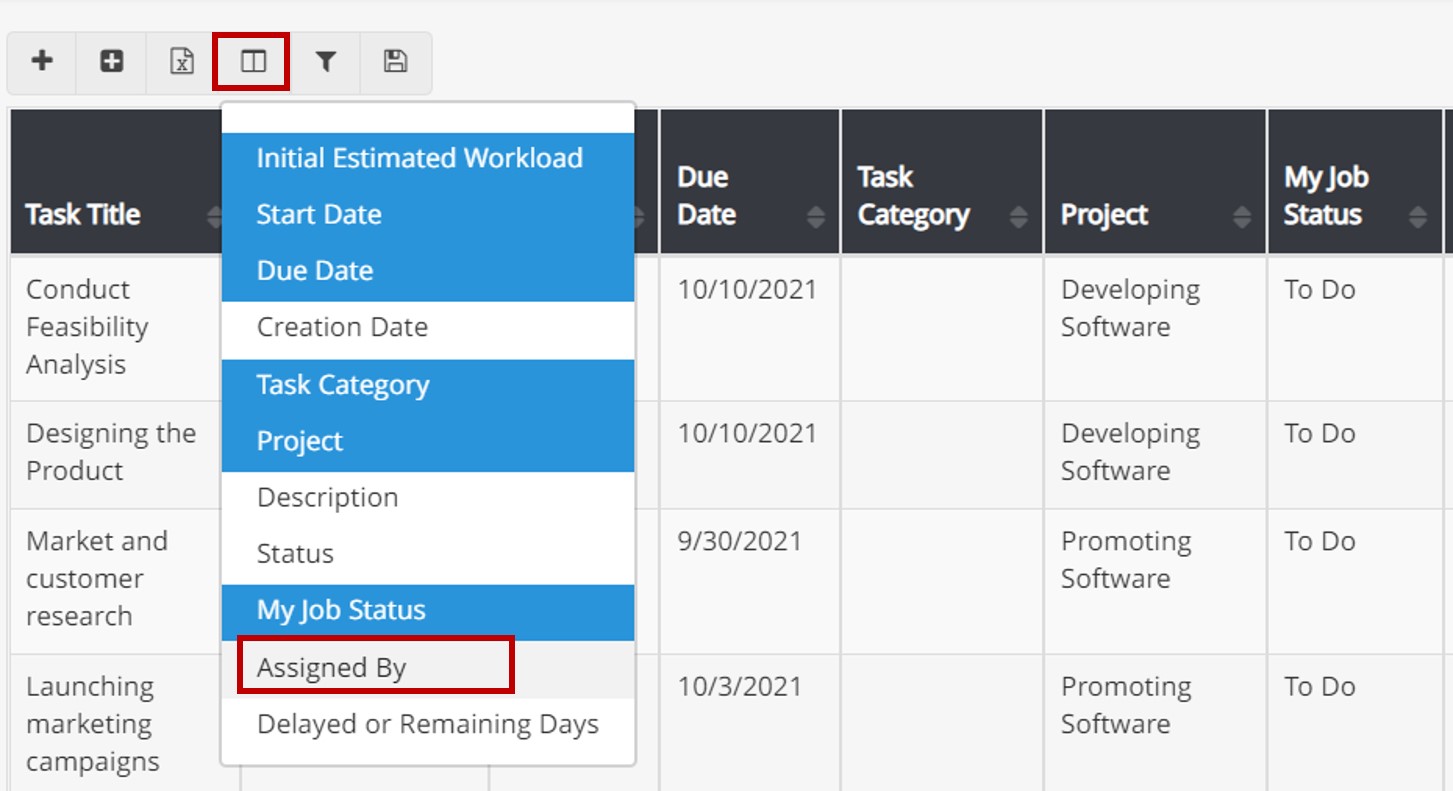
Task: Click the 9/30/2021 due date cell
Action: pyautogui.click(x=745, y=541)
